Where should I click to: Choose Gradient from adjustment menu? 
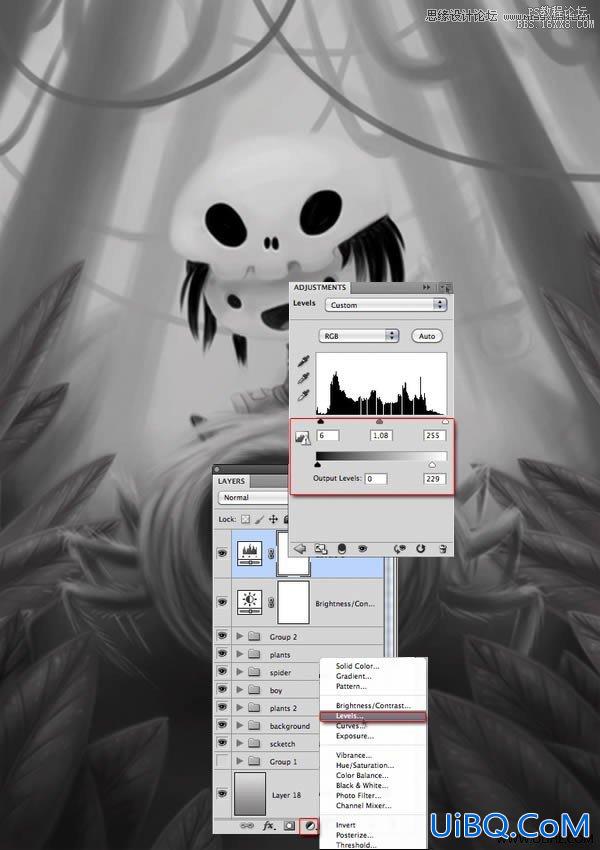[x=353, y=676]
